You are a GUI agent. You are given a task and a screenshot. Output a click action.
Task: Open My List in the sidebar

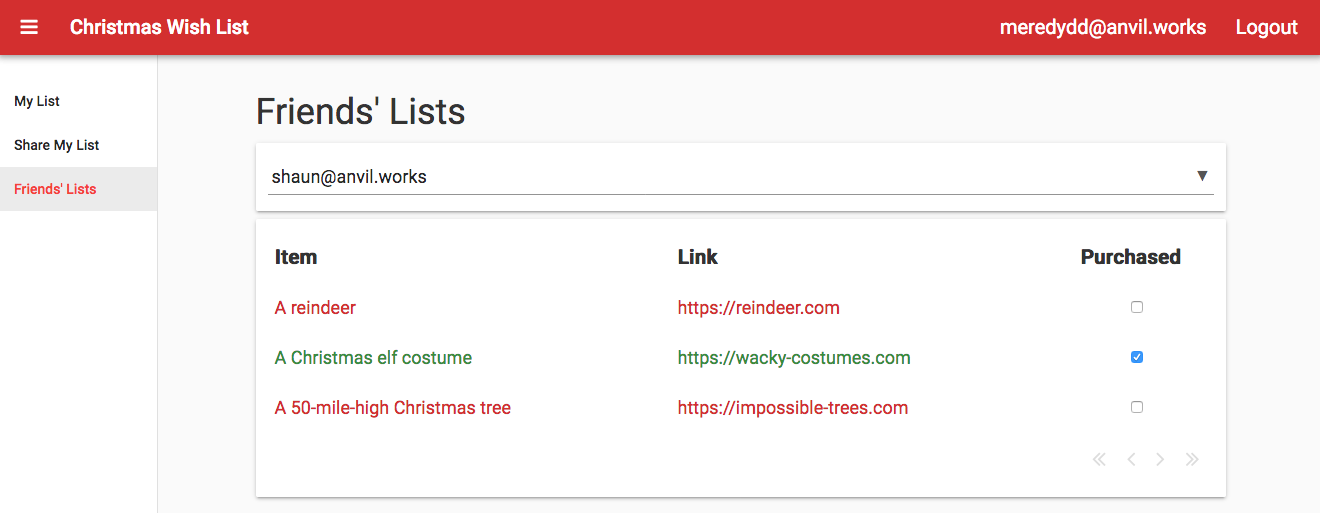coord(37,101)
